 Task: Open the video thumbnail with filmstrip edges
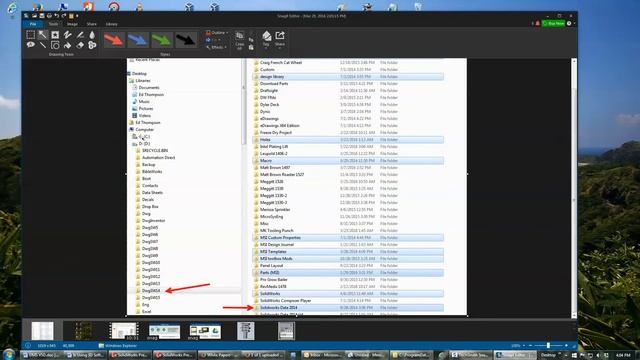click(124, 331)
